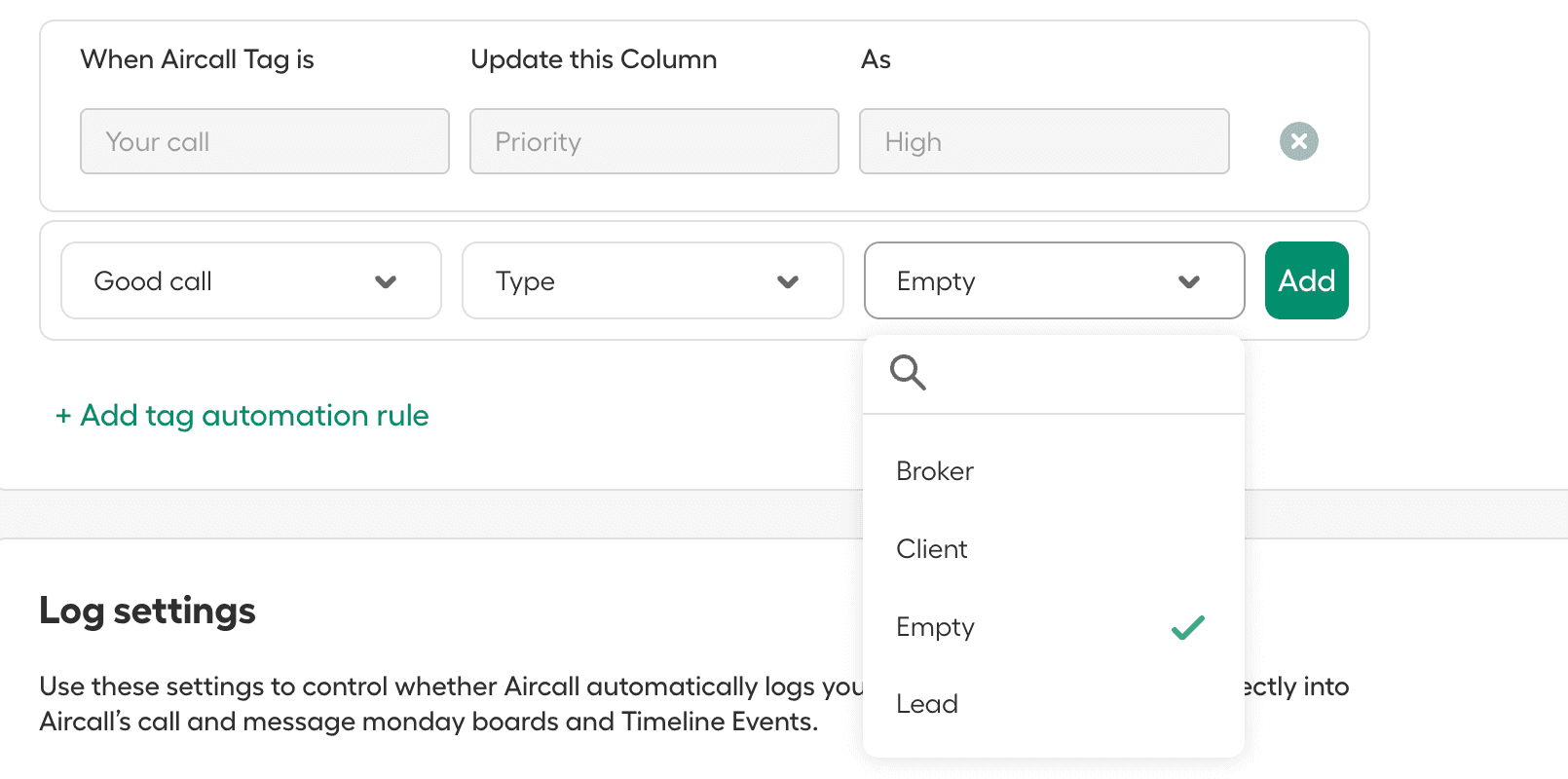Choose the Client option
This screenshot has height=779, width=1568.
coord(932,549)
